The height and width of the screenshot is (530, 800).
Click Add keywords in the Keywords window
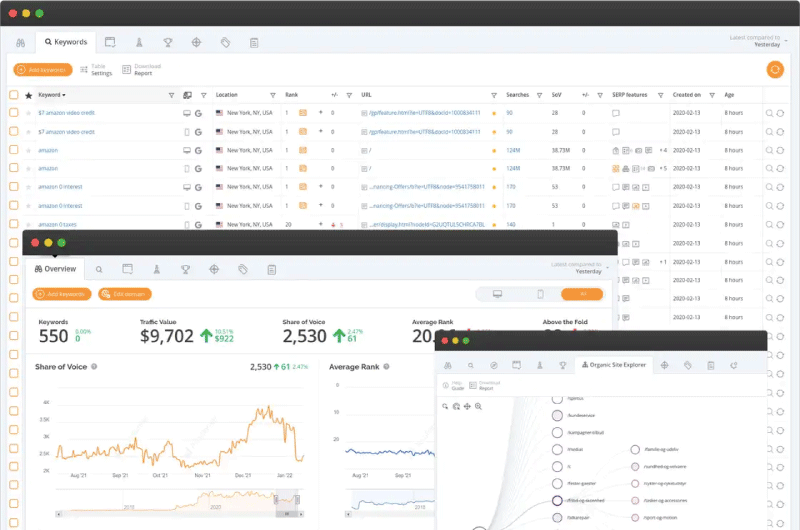point(43,70)
